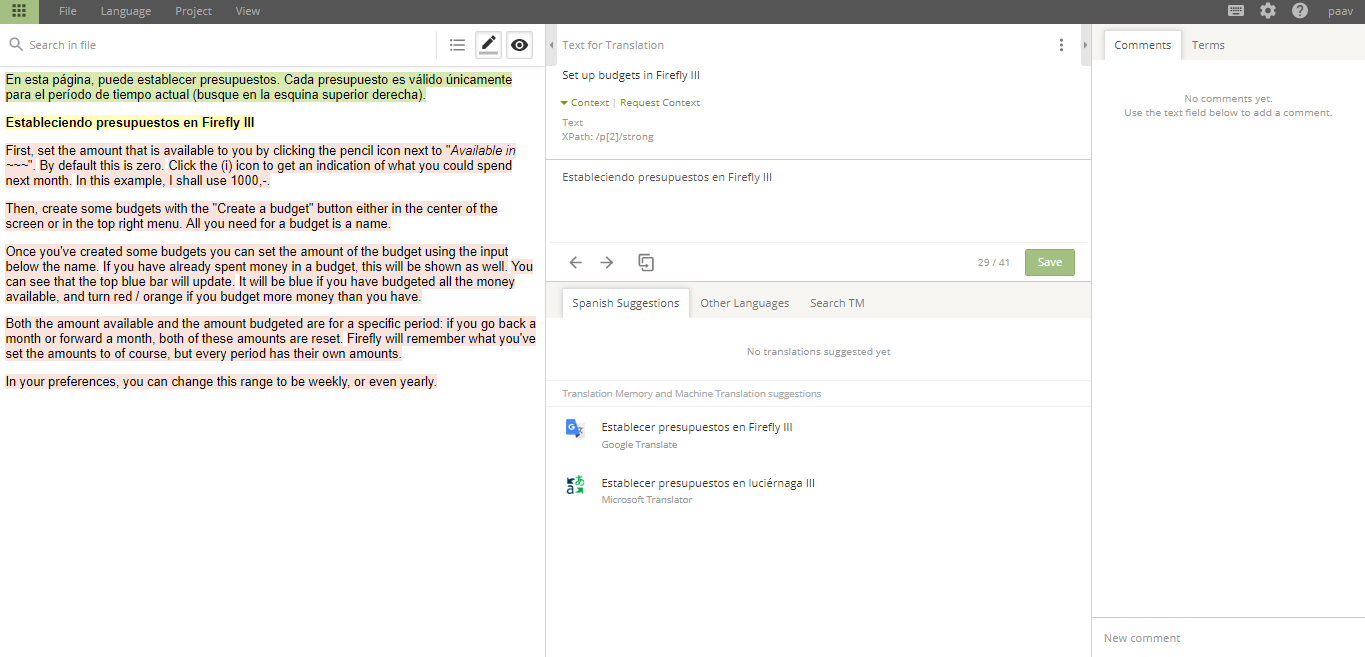Click the translation text area
Image resolution: width=1365 pixels, height=657 pixels.
click(818, 202)
